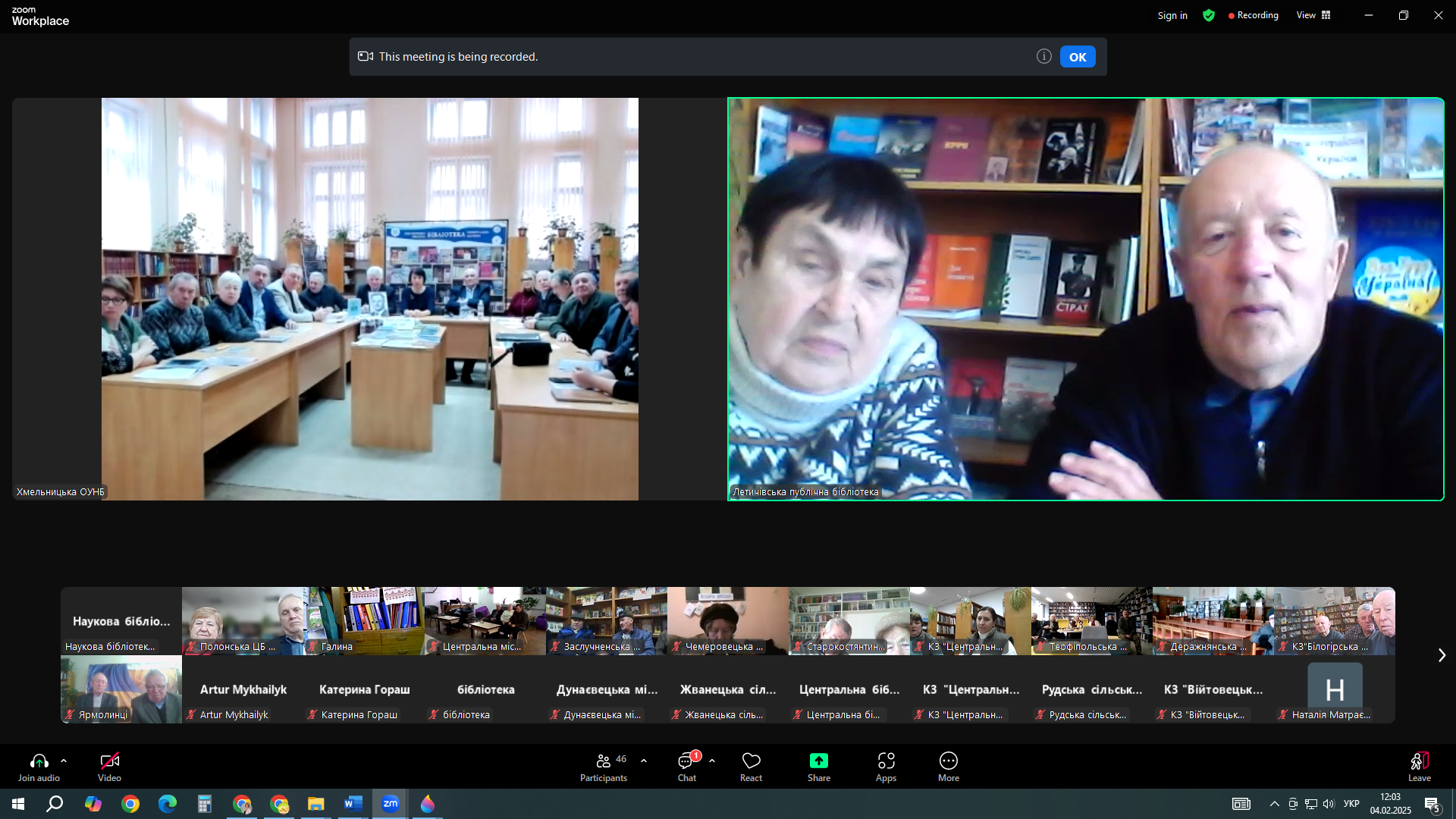The height and width of the screenshot is (819, 1456).
Task: Open the Chat panel
Action: (687, 766)
